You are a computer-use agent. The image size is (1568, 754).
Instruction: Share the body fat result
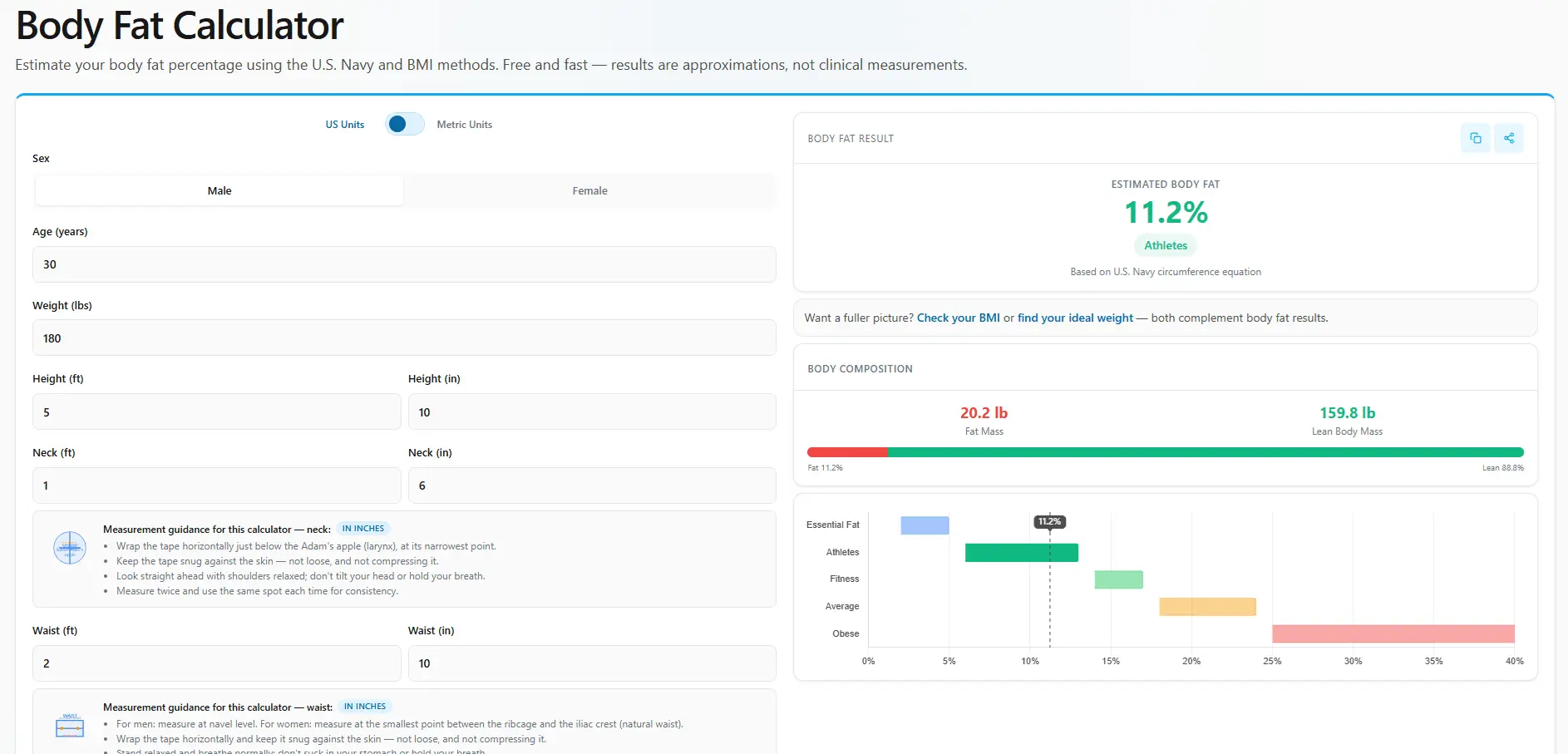click(x=1509, y=138)
